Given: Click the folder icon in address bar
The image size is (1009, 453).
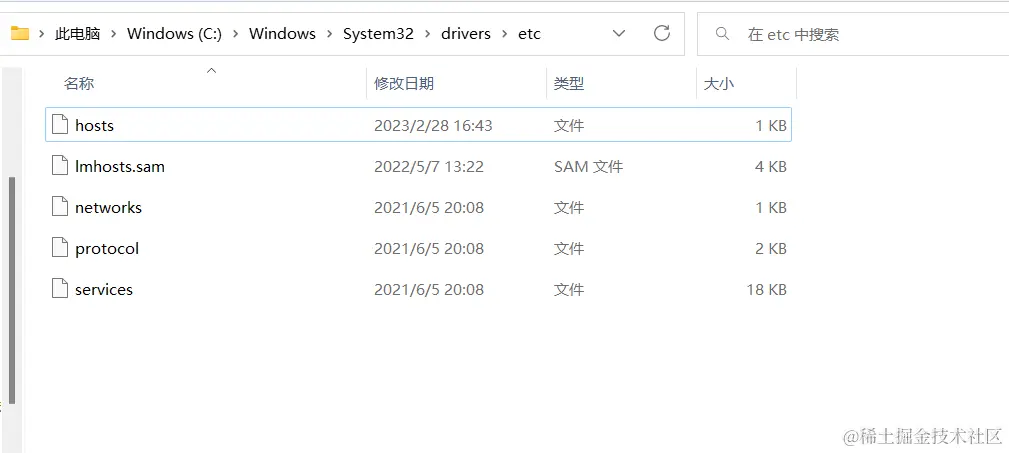Looking at the screenshot, I should coord(20,33).
